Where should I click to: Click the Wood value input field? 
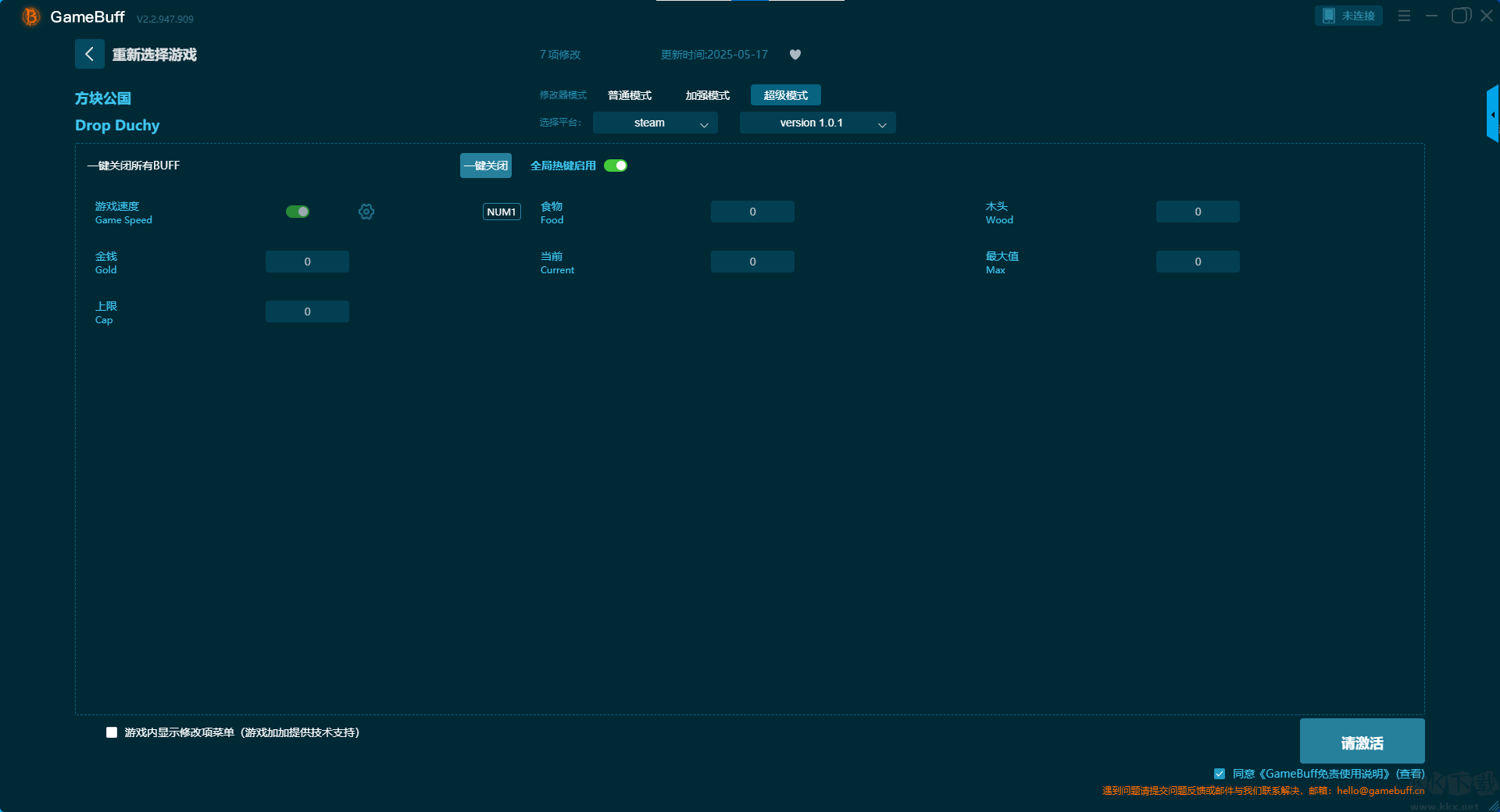coord(1198,212)
